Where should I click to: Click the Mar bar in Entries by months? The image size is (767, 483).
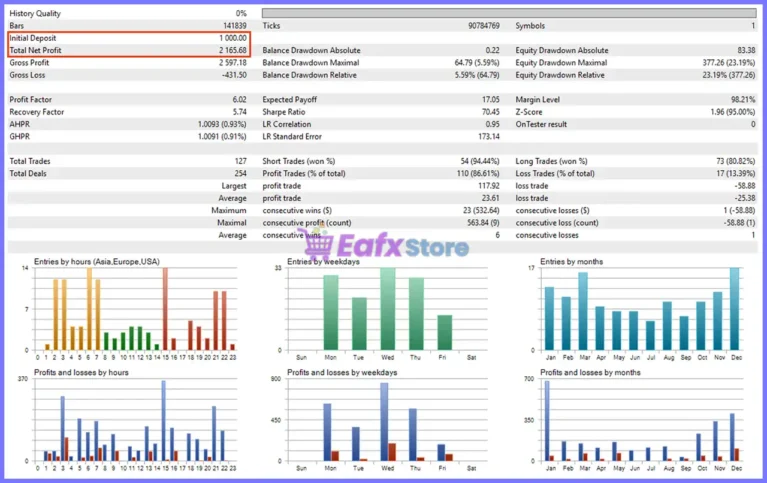click(x=583, y=311)
